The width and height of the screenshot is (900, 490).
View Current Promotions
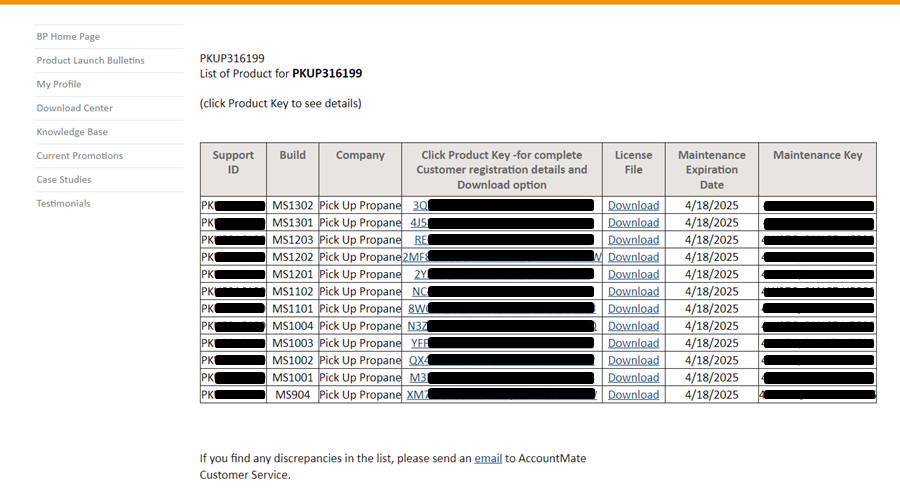[80, 156]
